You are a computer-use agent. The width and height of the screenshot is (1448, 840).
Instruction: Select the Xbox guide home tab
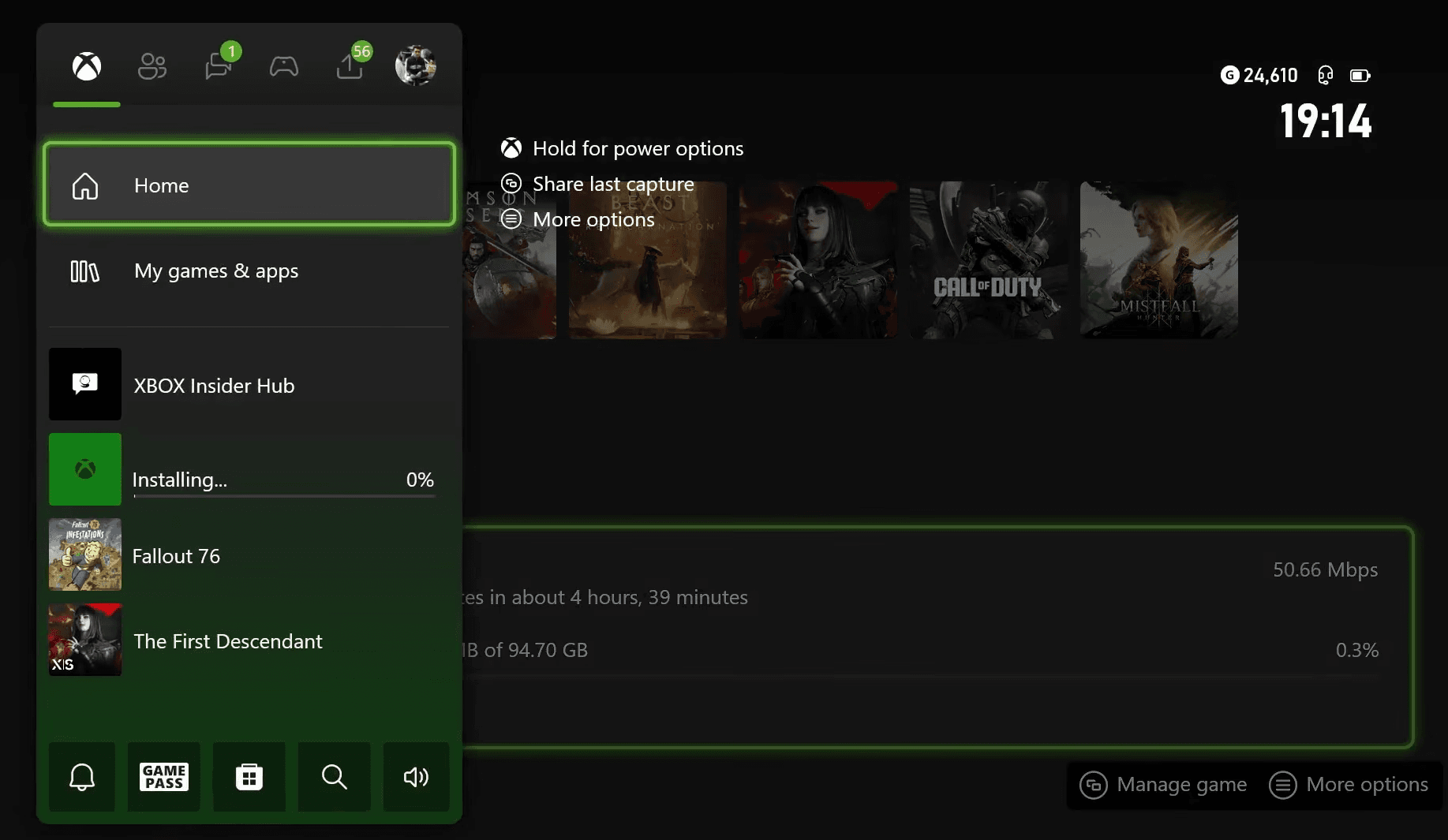pyautogui.click(x=87, y=66)
